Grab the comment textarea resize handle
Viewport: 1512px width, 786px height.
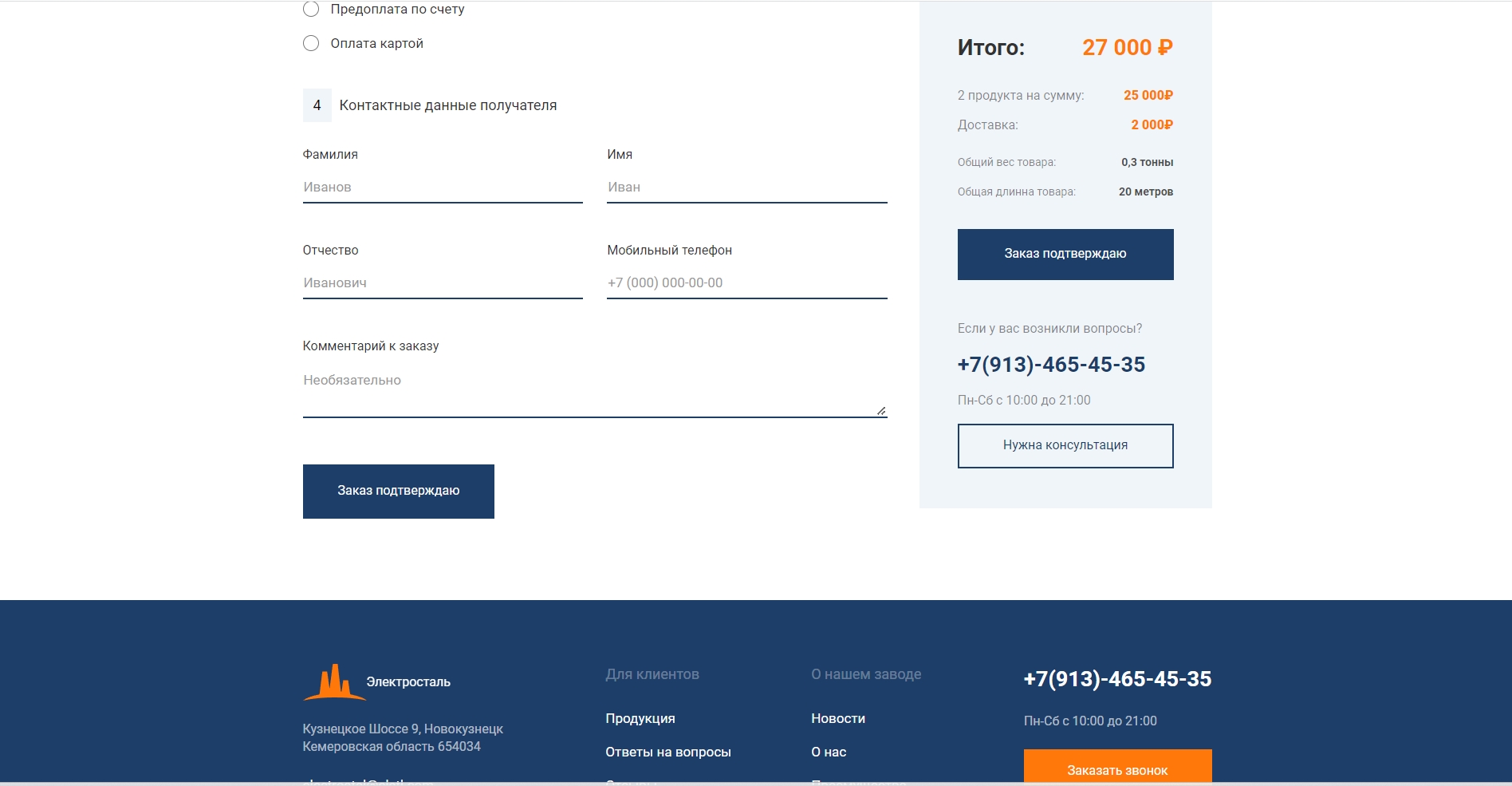(880, 411)
